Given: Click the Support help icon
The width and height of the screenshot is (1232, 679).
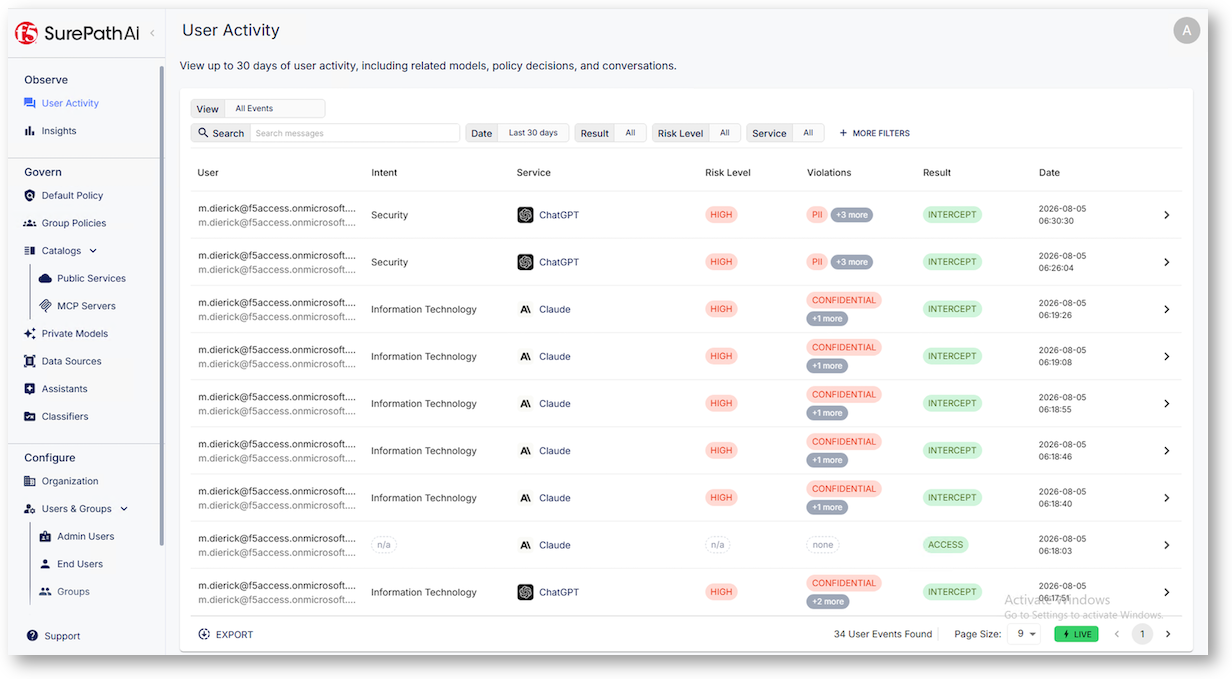Looking at the screenshot, I should pyautogui.click(x=33, y=636).
